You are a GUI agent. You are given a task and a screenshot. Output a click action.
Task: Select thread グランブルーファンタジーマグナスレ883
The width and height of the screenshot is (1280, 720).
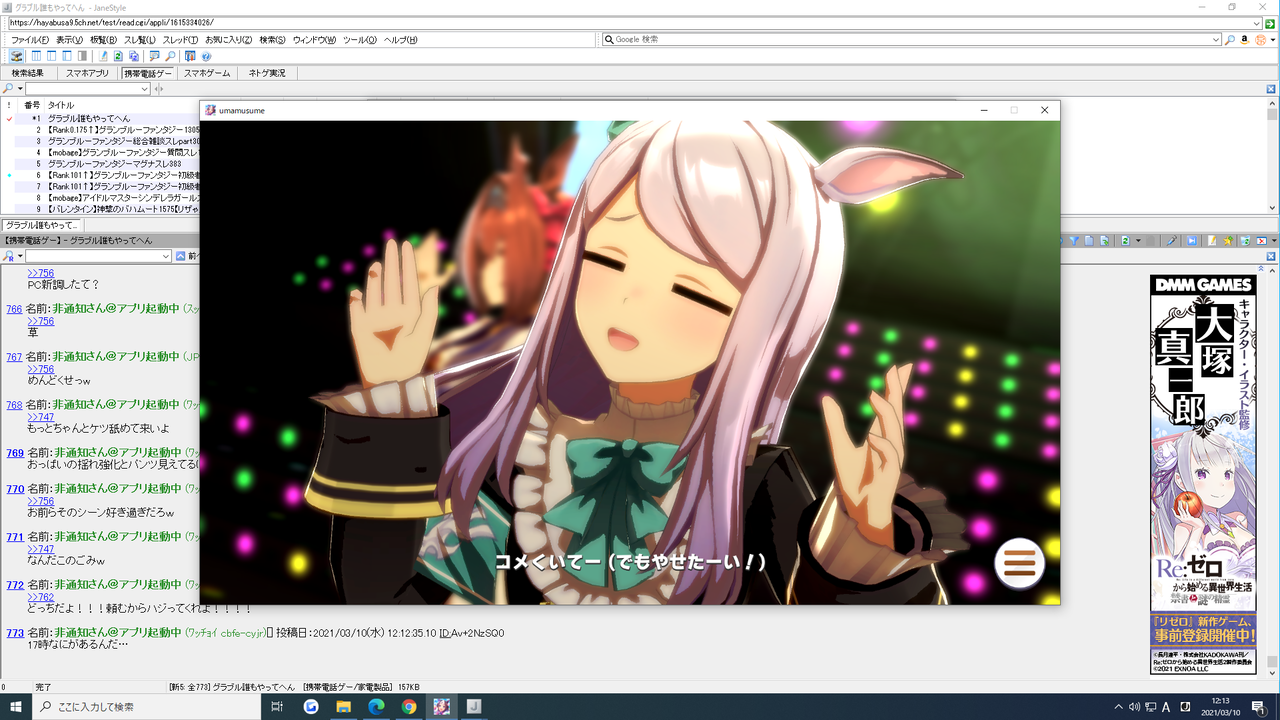[115, 164]
